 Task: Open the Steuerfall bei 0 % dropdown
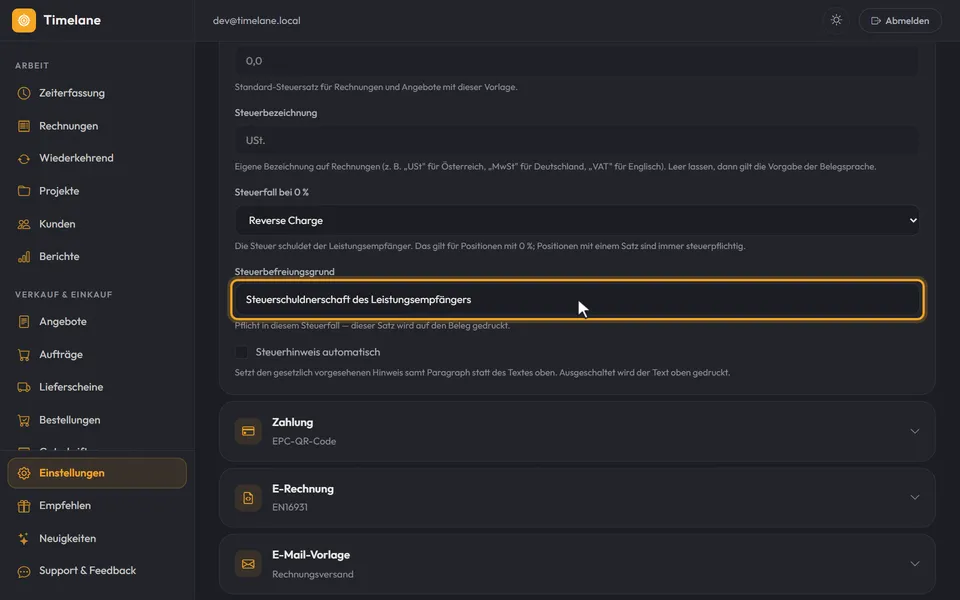[577, 220]
